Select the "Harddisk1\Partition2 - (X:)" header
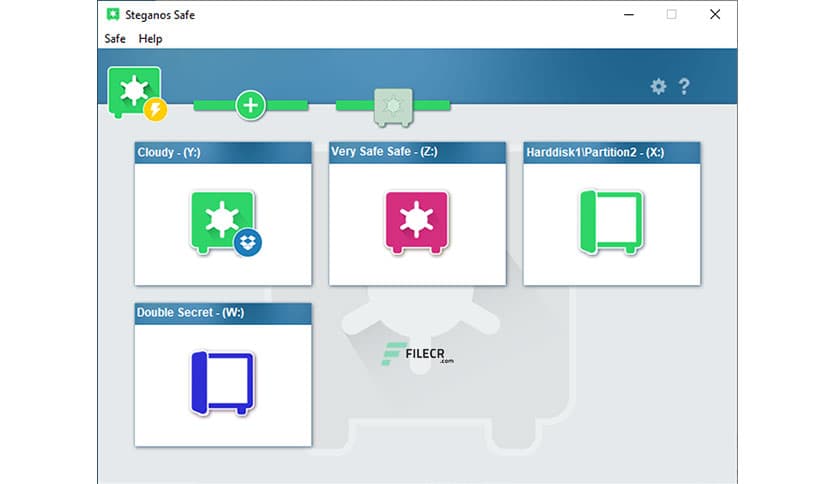 point(612,152)
